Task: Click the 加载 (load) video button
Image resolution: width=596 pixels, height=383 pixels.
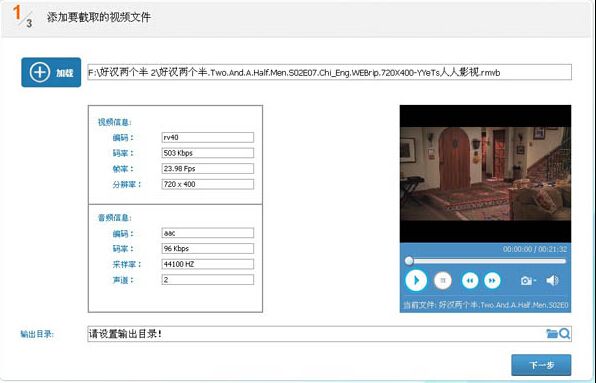Action: 51,72
